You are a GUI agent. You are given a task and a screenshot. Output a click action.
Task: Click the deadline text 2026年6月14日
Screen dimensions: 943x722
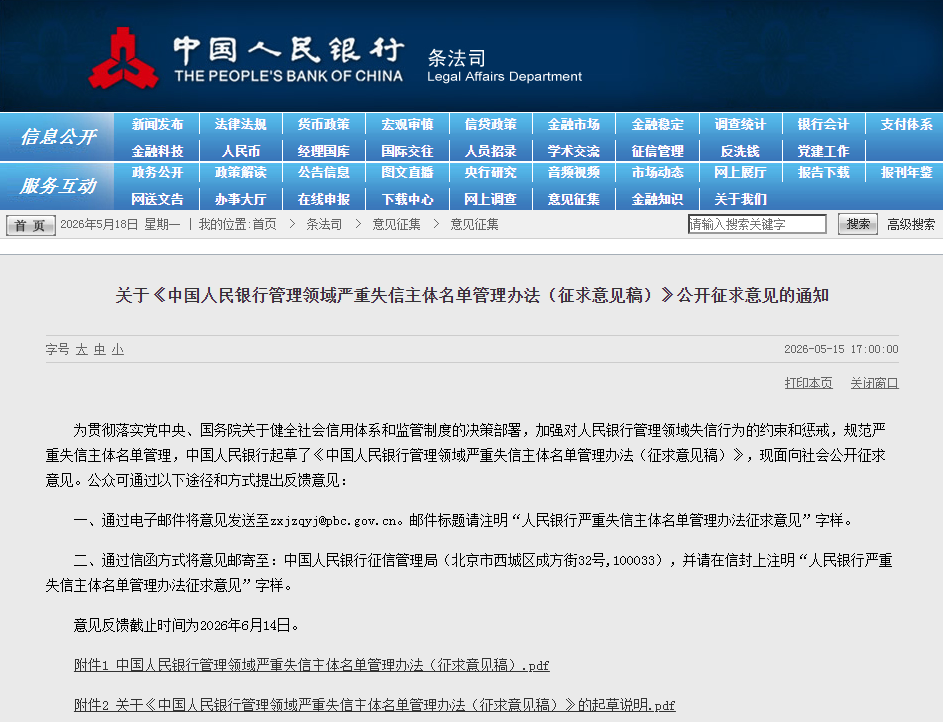[x=245, y=625]
